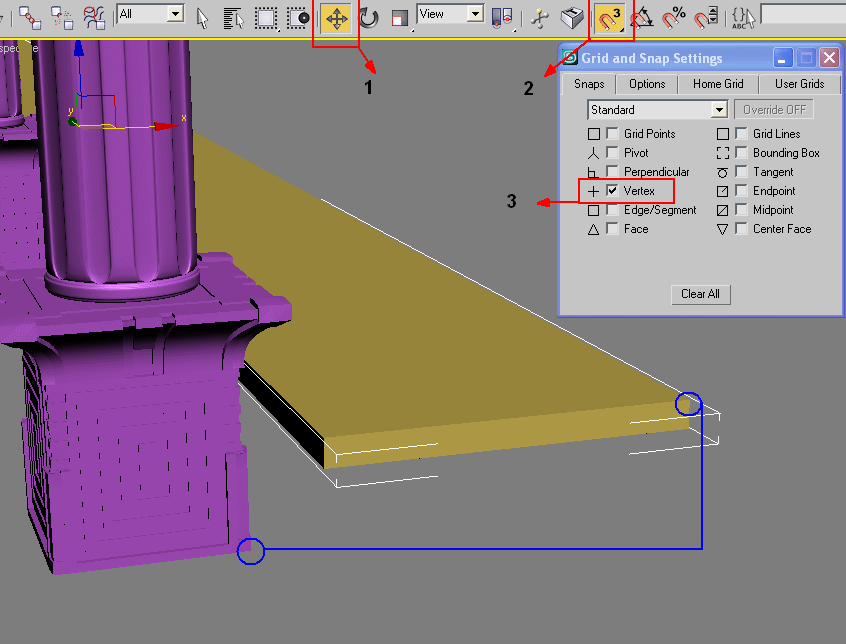Activate the Select and Rotate tool
846x644 pixels.
click(369, 17)
